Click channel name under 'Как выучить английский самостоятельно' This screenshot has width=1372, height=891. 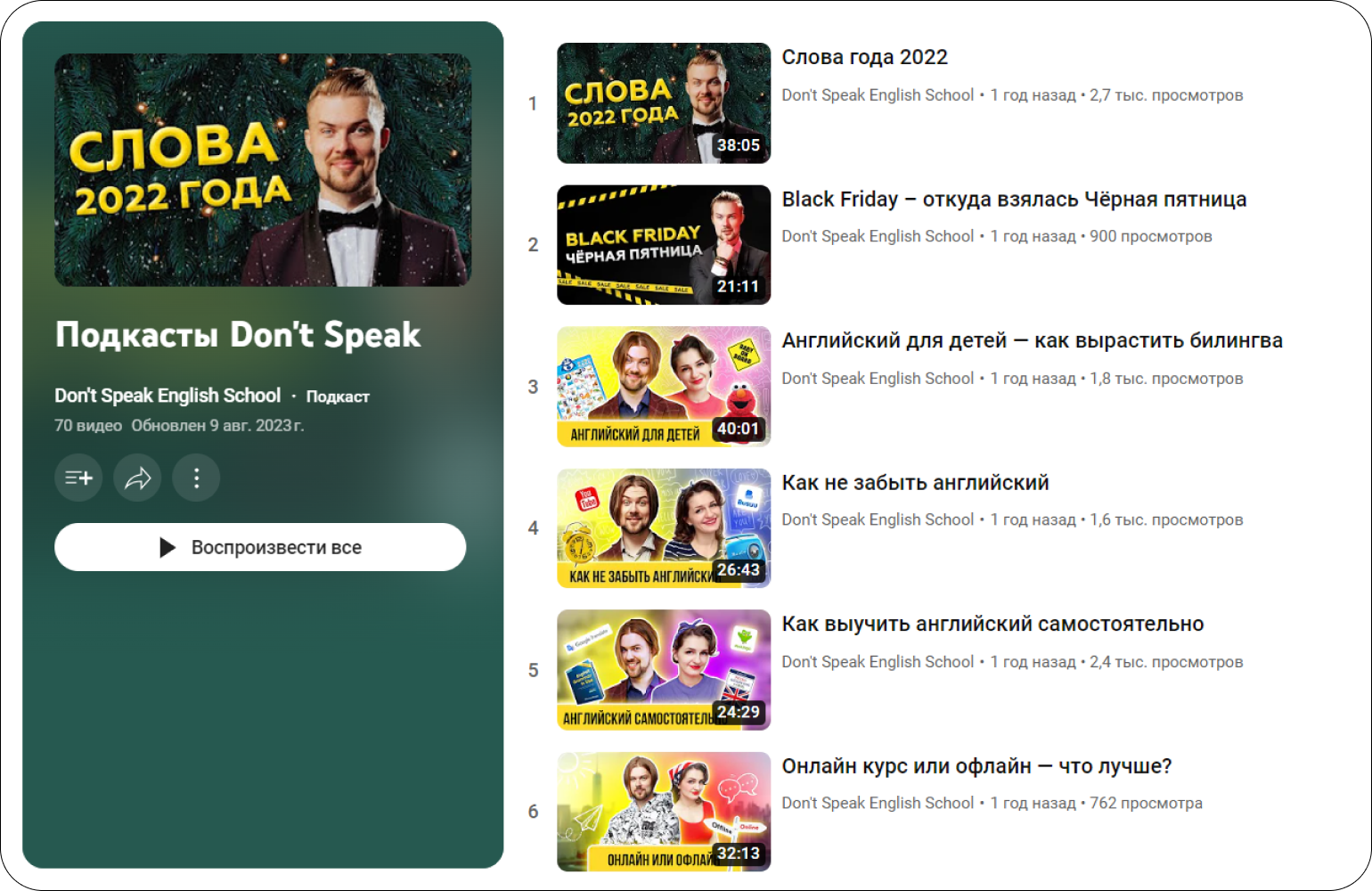[878, 662]
